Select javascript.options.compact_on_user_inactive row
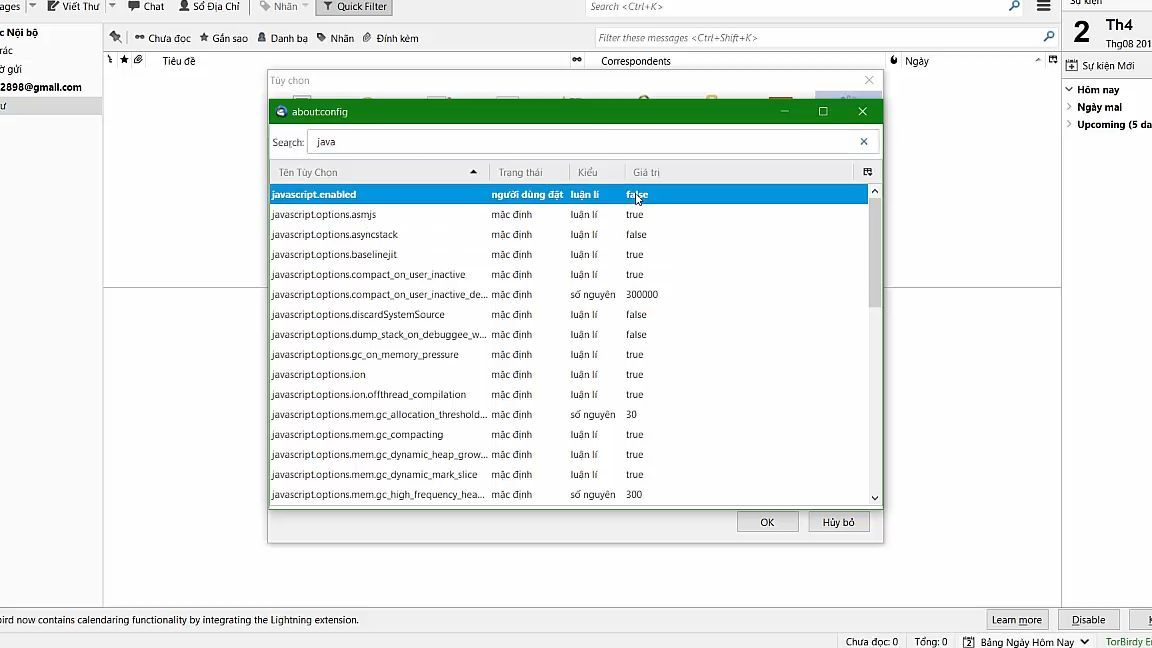Image resolution: width=1152 pixels, height=648 pixels. pyautogui.click(x=569, y=274)
